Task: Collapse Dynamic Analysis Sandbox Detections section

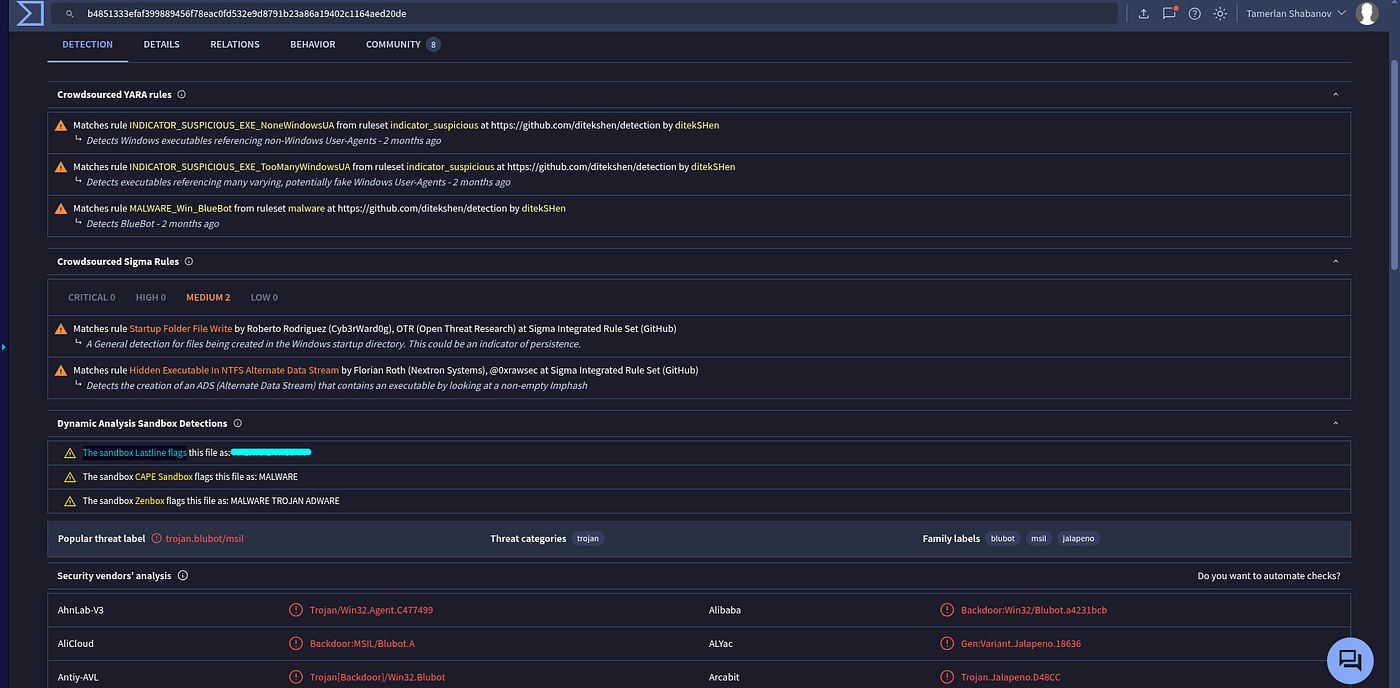Action: (x=1335, y=424)
